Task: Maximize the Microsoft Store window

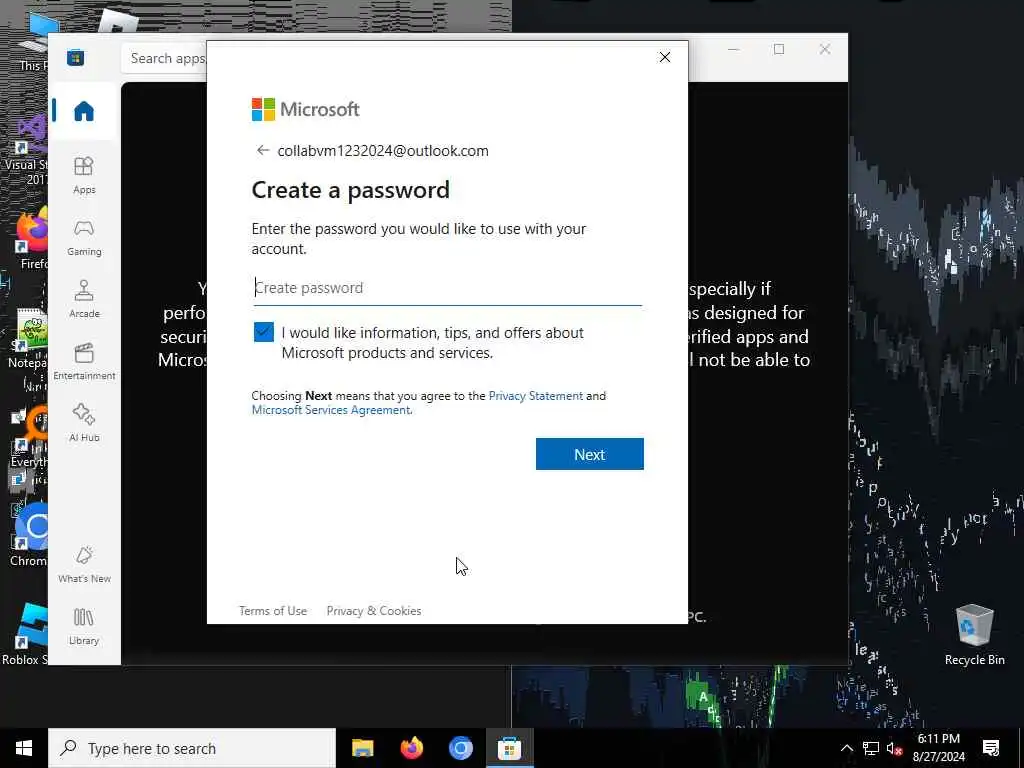Action: [x=778, y=50]
